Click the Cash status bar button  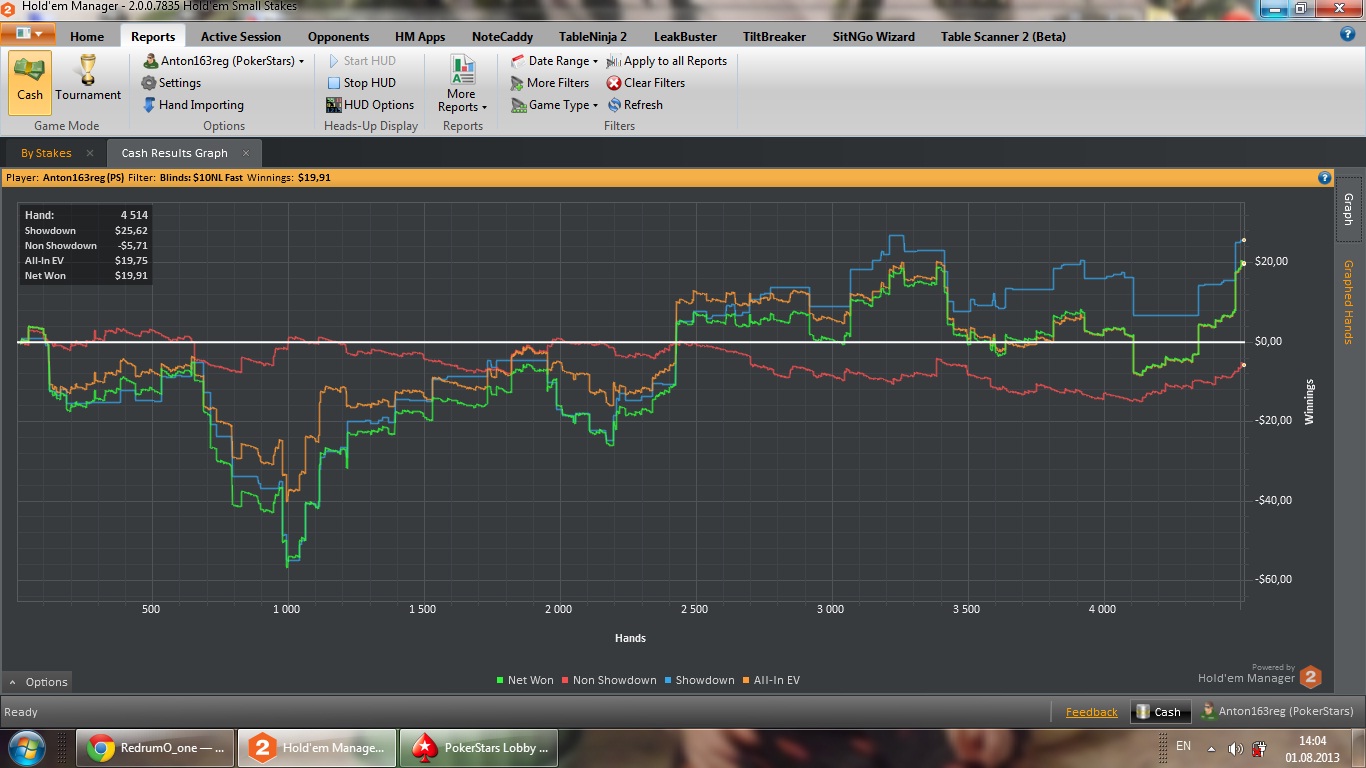(1159, 712)
